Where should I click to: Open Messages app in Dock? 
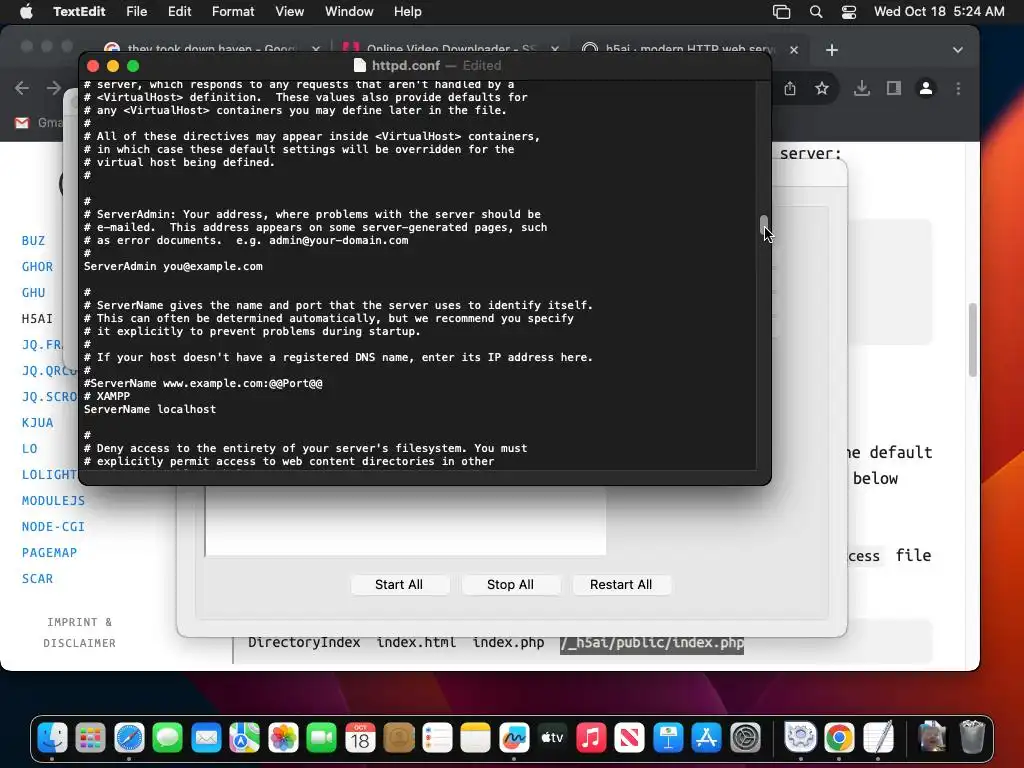pyautogui.click(x=168, y=738)
